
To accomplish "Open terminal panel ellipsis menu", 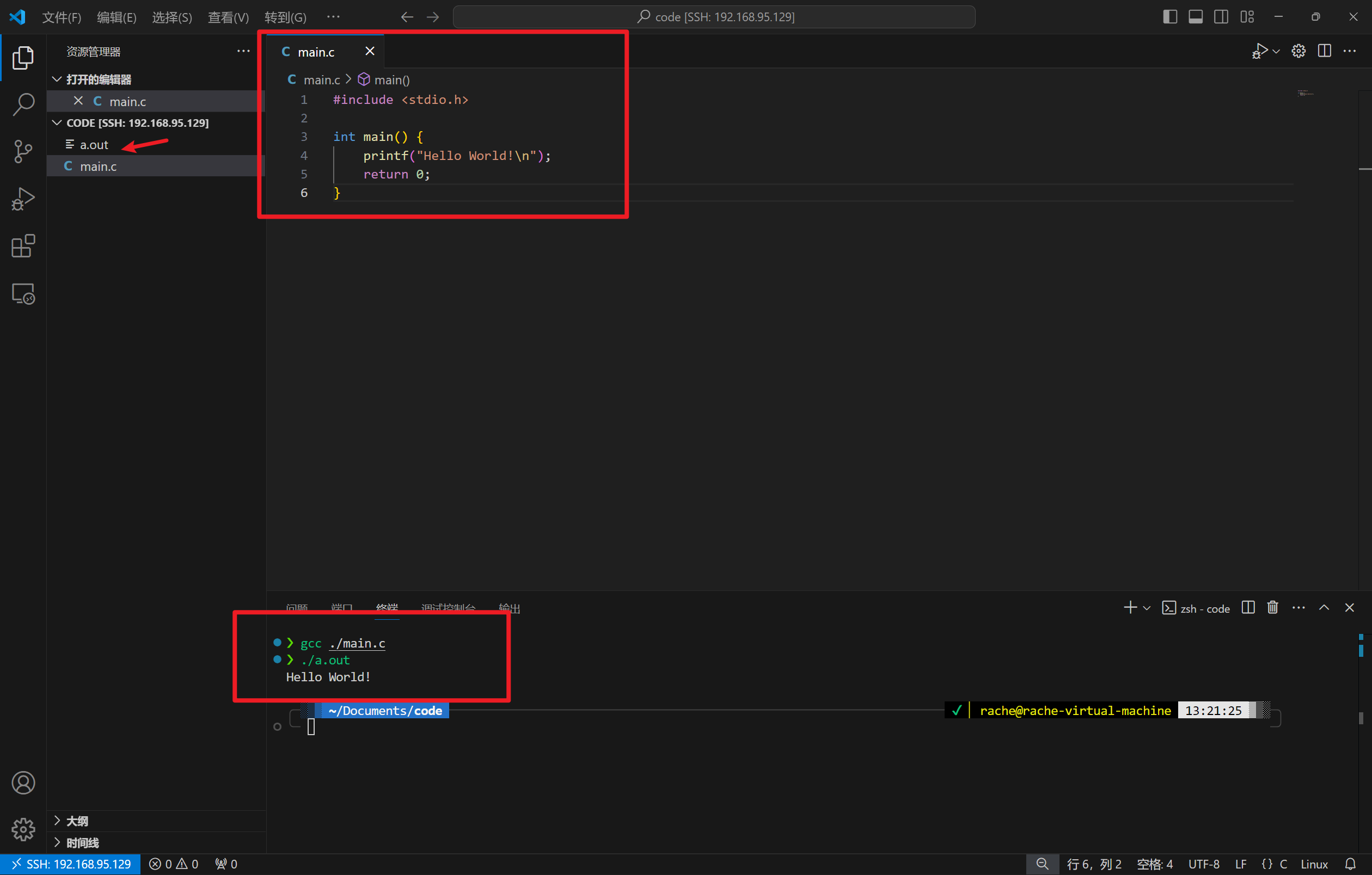I will point(1298,608).
